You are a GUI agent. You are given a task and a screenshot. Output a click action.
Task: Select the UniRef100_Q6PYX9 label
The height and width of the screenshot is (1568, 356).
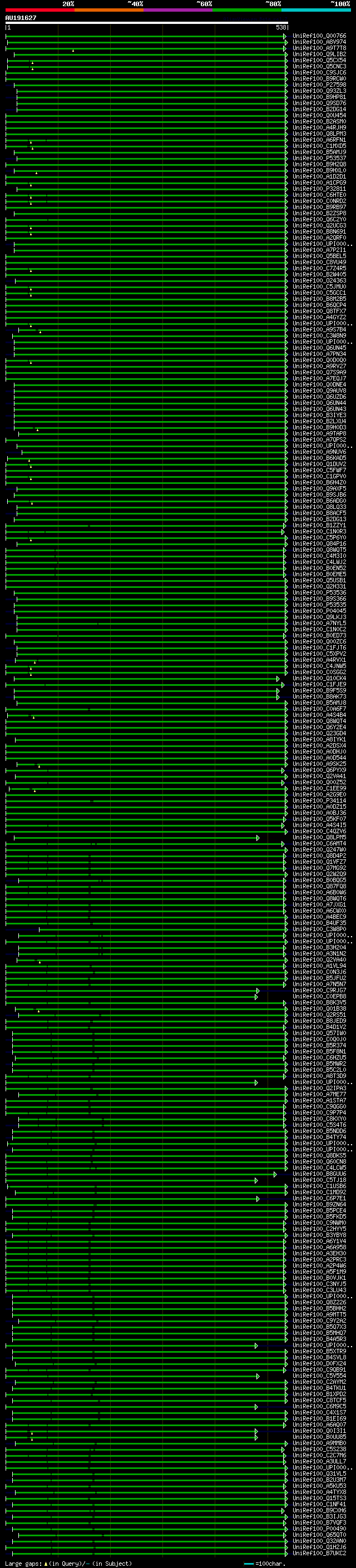coord(319,770)
